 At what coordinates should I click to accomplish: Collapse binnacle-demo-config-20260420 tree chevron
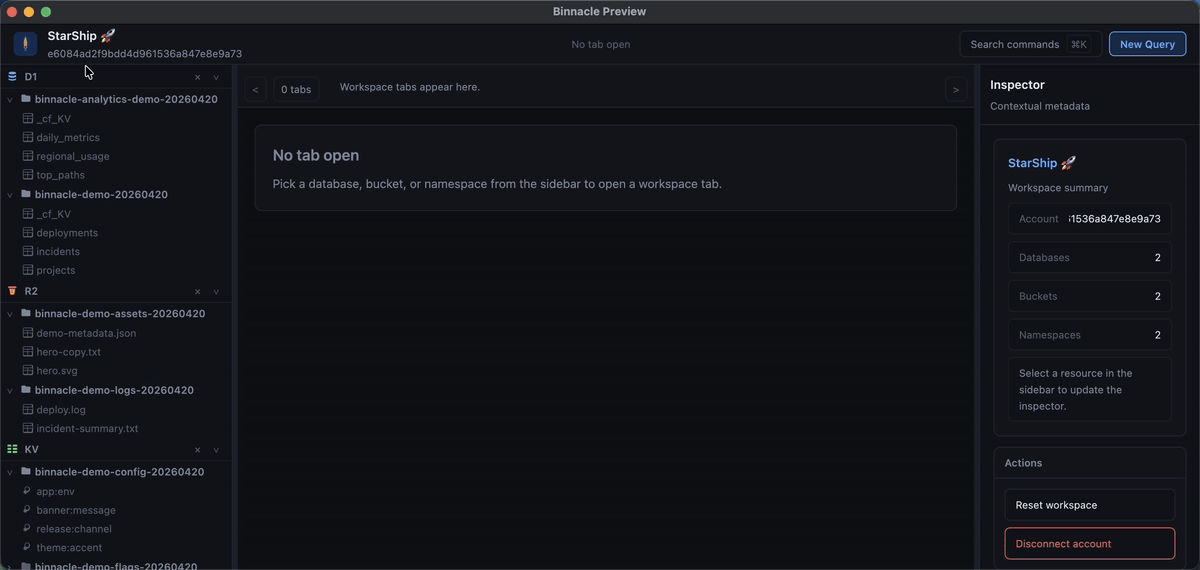[10, 472]
